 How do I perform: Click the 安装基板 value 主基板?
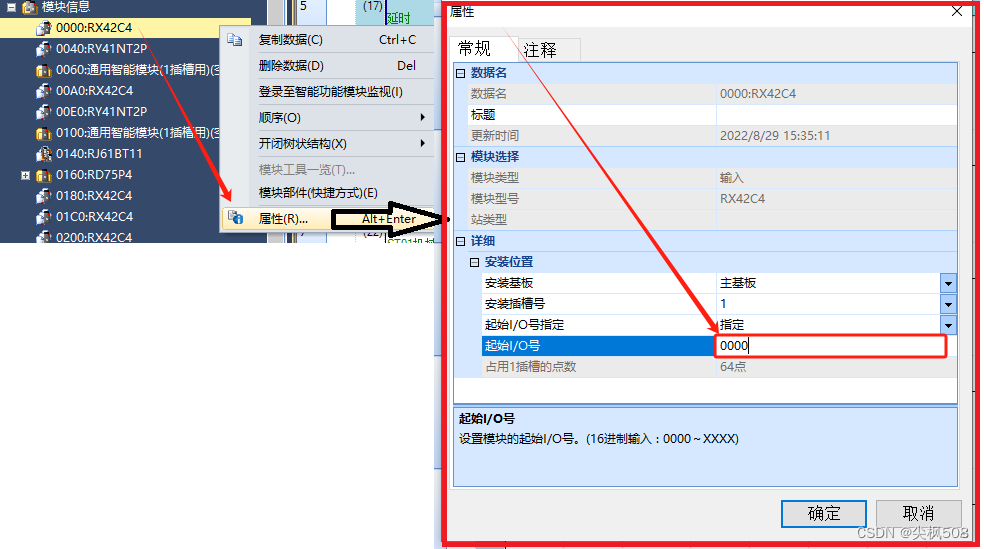click(738, 284)
